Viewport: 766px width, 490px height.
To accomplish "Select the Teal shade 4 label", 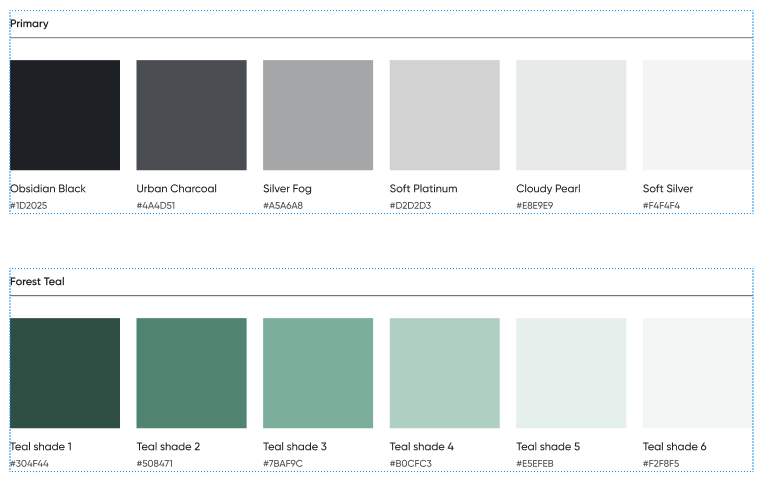I will pyautogui.click(x=422, y=447).
